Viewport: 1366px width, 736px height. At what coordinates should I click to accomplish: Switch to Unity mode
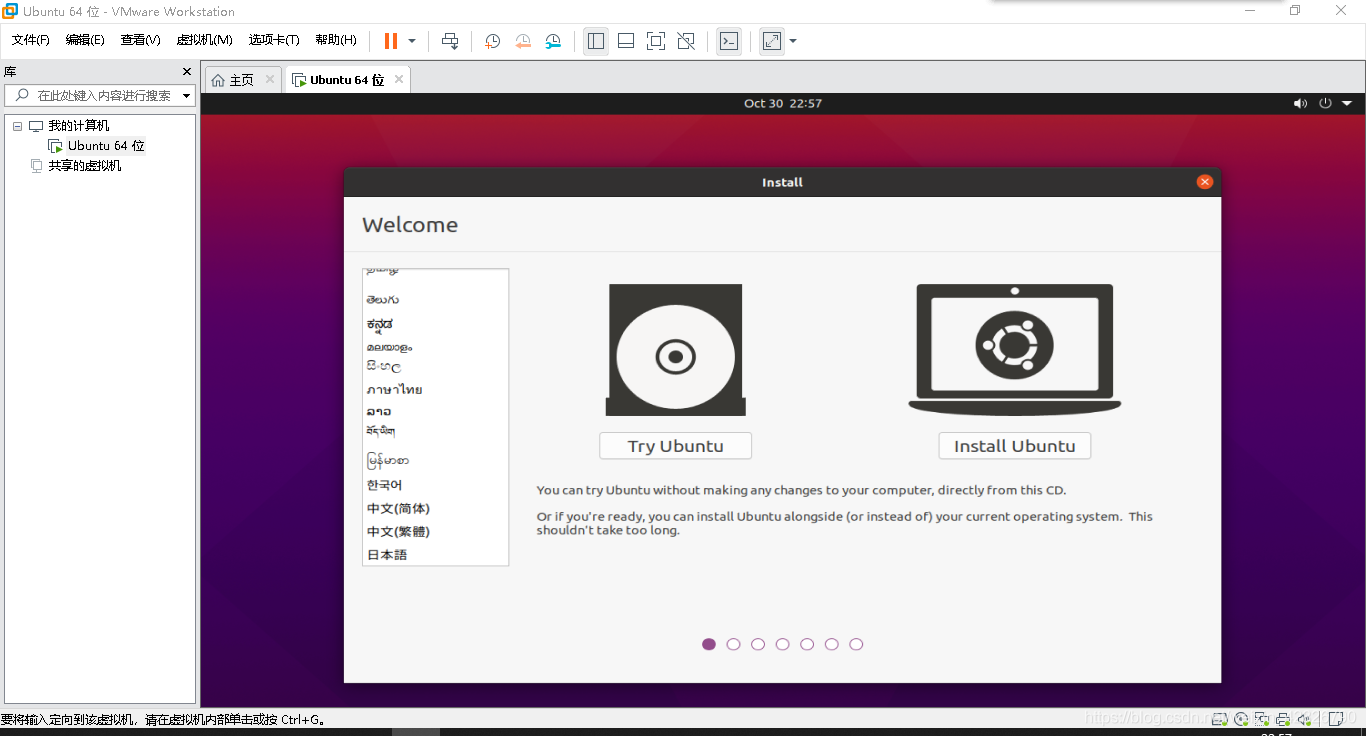click(x=686, y=41)
